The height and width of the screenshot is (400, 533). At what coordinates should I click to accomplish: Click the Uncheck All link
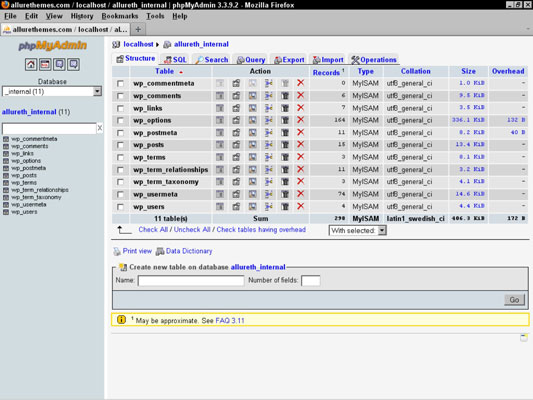pos(192,229)
